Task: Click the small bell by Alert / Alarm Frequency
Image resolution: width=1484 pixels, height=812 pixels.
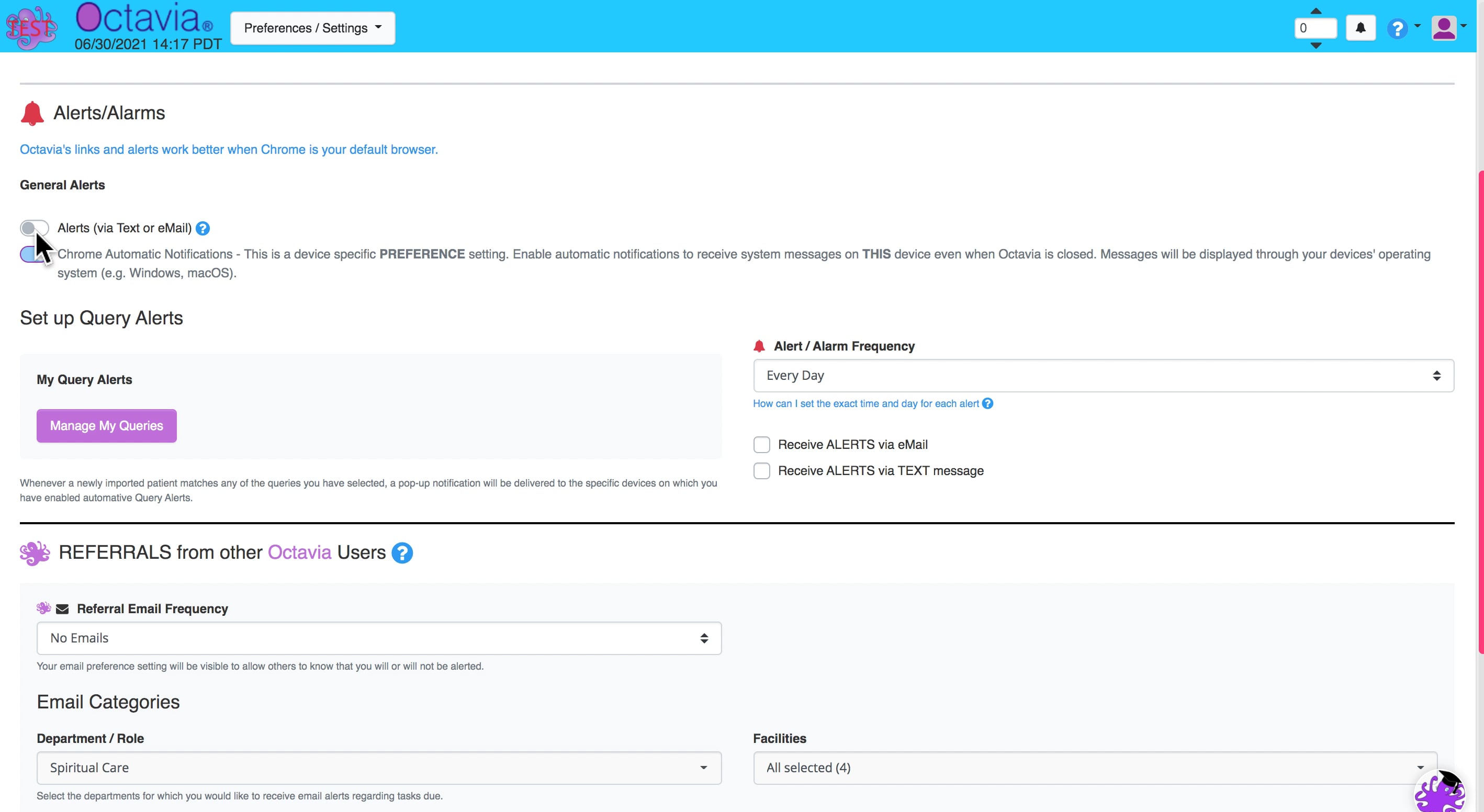Action: click(759, 346)
